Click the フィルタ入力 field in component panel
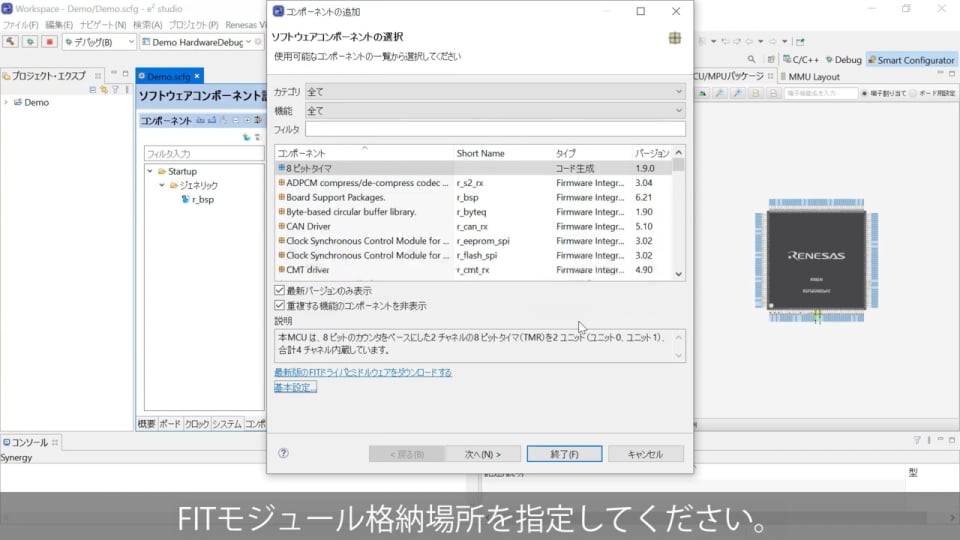The height and width of the screenshot is (540, 960). (x=203, y=153)
